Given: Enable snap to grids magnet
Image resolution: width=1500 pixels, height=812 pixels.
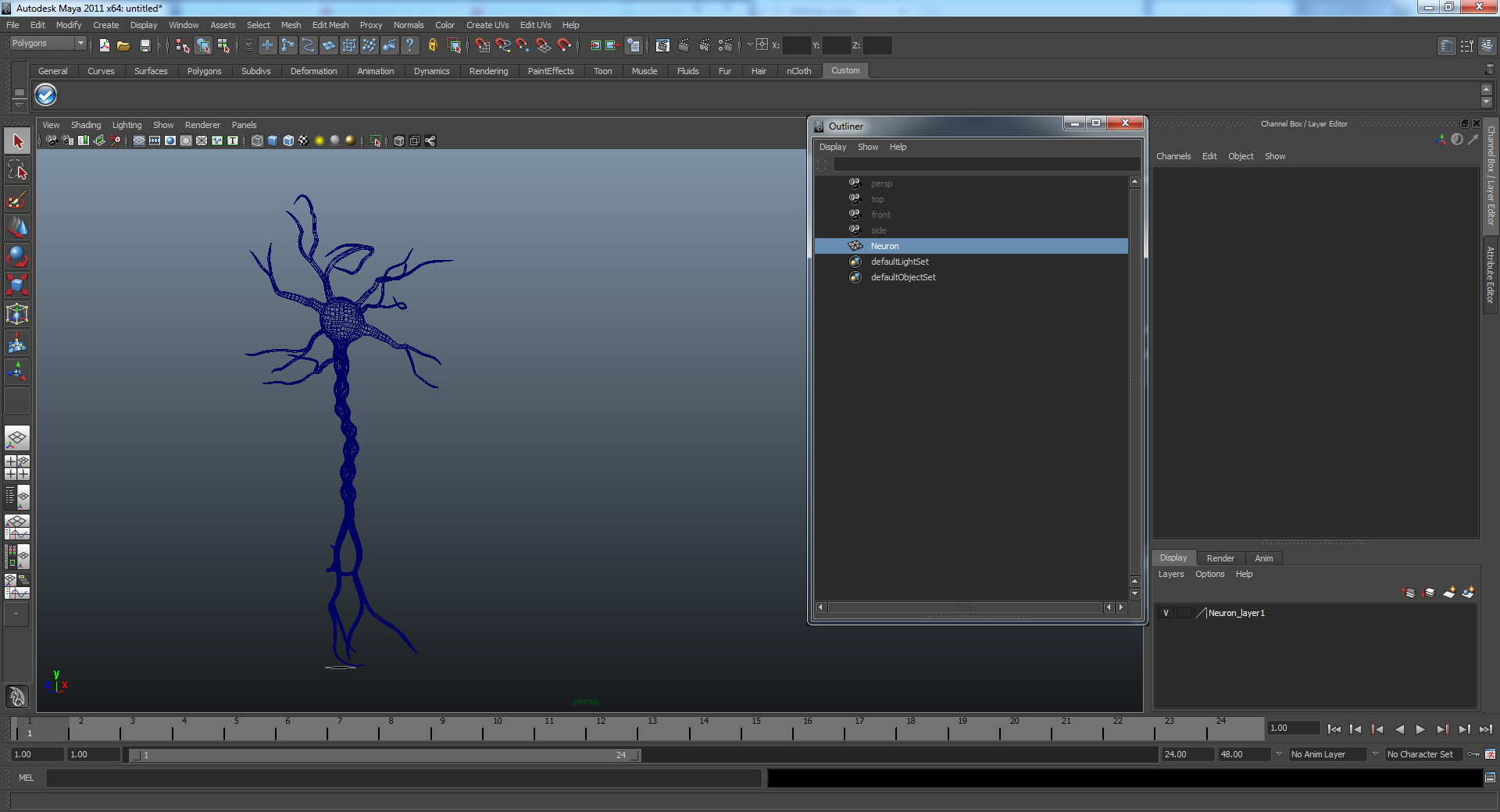Looking at the screenshot, I should [482, 45].
